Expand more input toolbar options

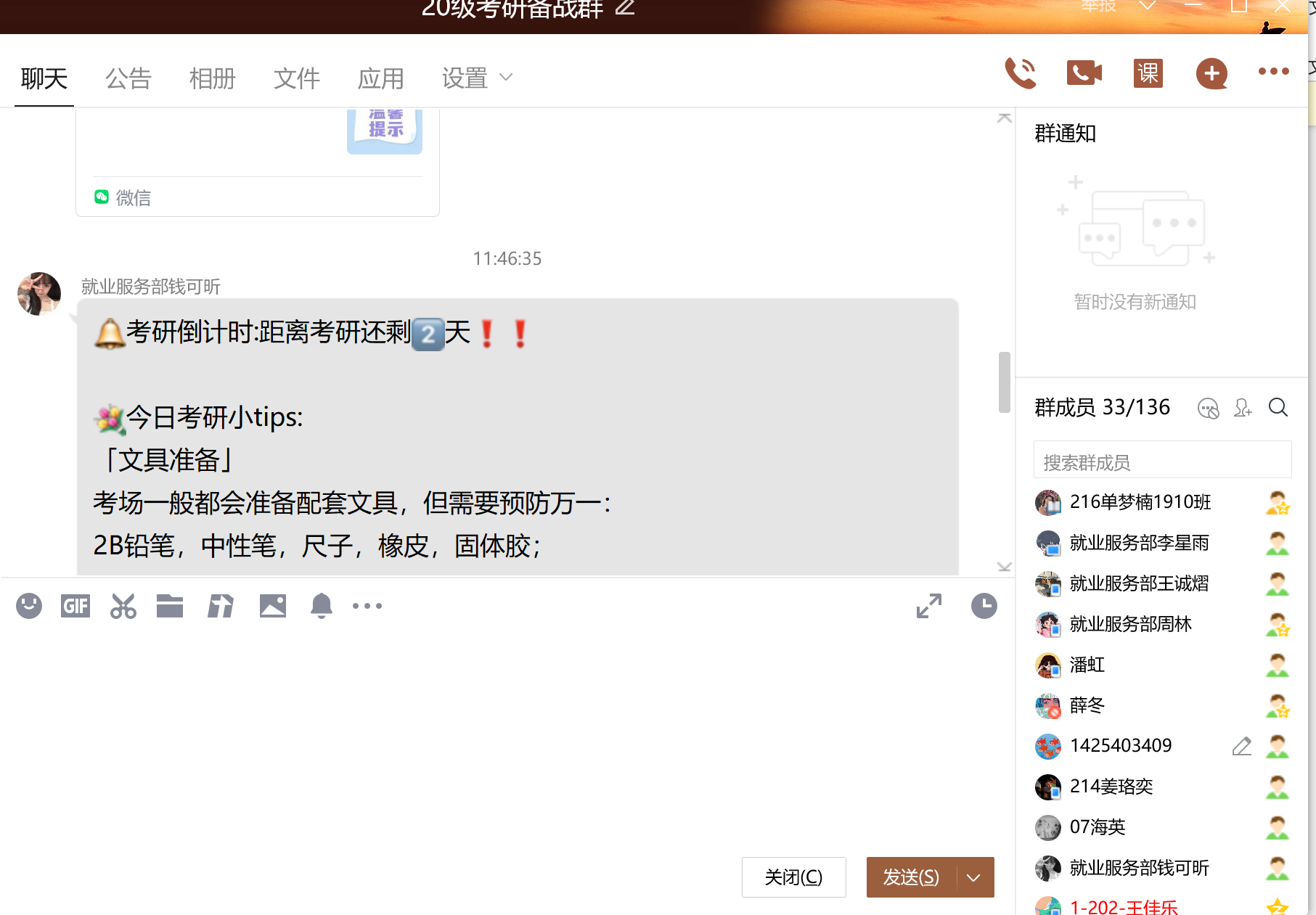point(367,606)
